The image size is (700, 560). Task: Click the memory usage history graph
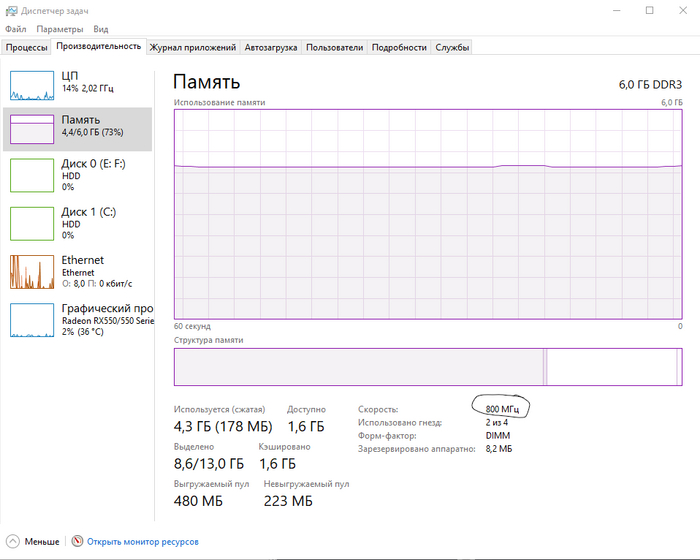point(428,214)
